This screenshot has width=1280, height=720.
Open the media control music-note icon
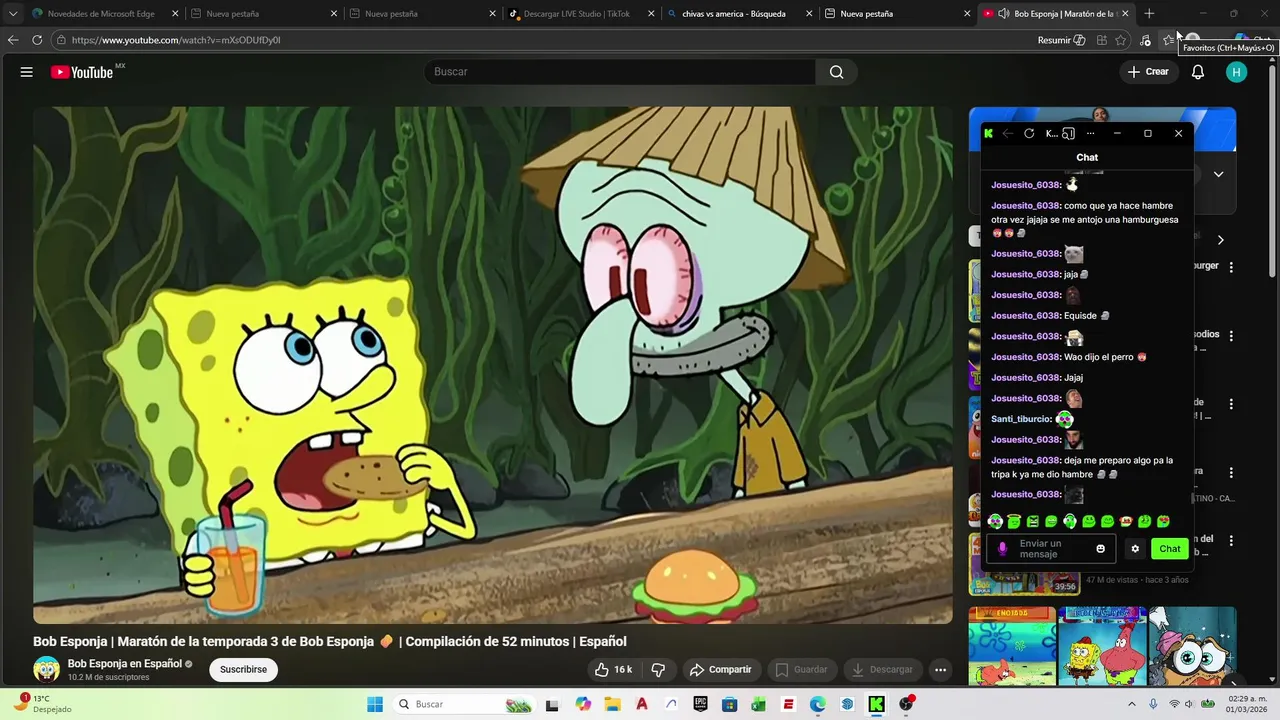(x=1145, y=40)
